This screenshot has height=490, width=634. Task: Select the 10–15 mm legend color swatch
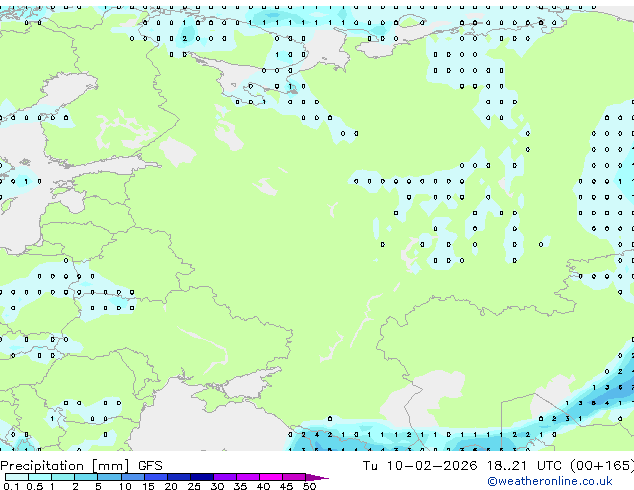tap(133, 477)
